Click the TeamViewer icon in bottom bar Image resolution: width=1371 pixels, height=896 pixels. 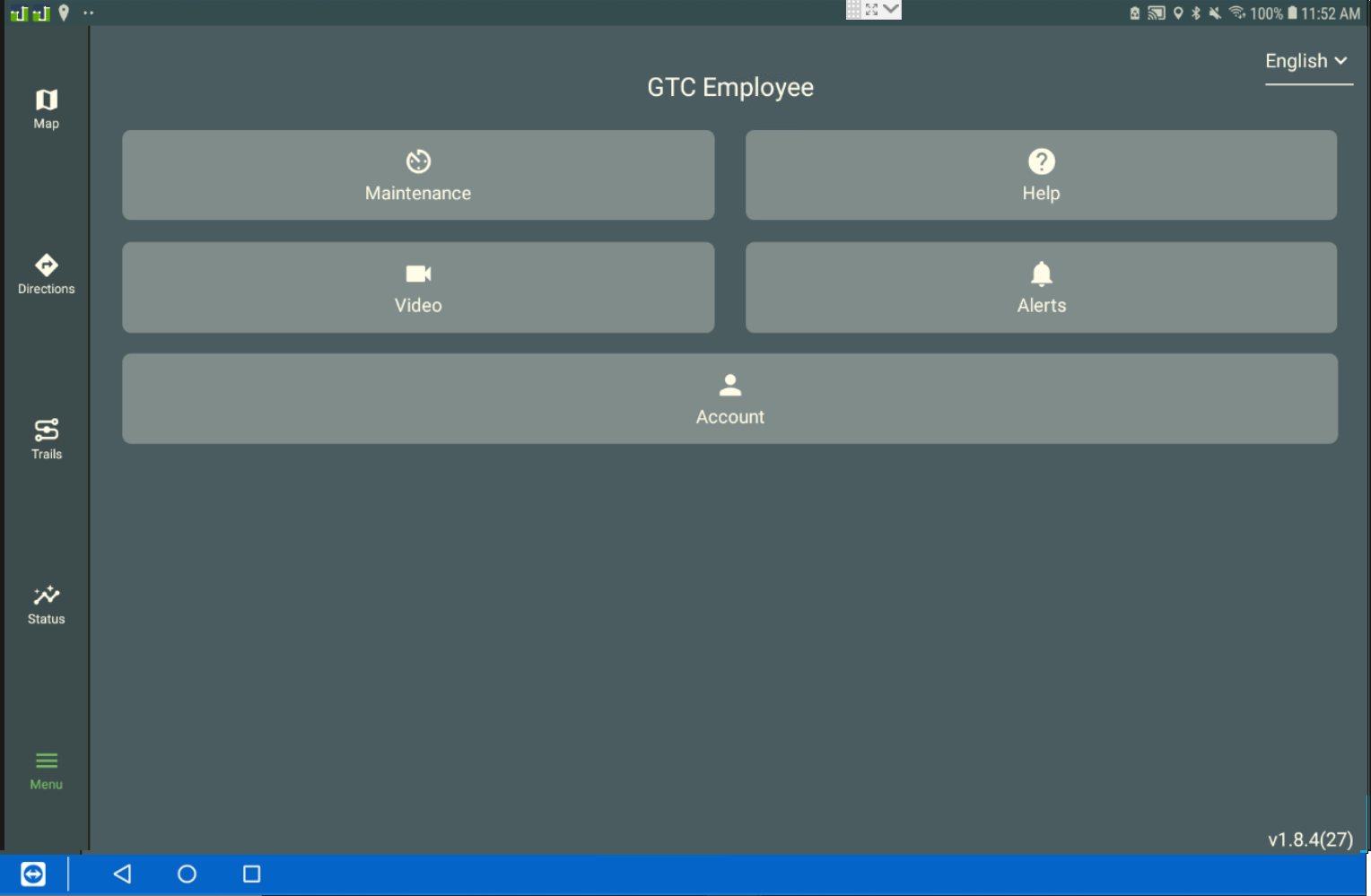(33, 874)
